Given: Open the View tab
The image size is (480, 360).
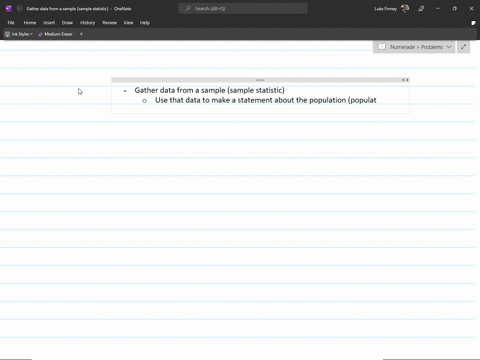Looking at the screenshot, I should tap(128, 23).
